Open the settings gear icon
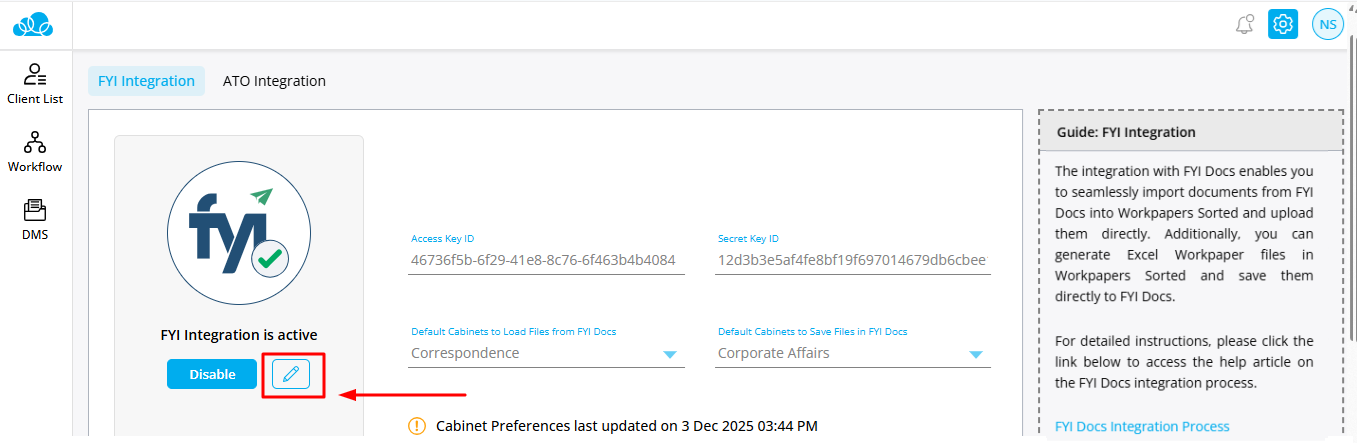 [x=1283, y=25]
